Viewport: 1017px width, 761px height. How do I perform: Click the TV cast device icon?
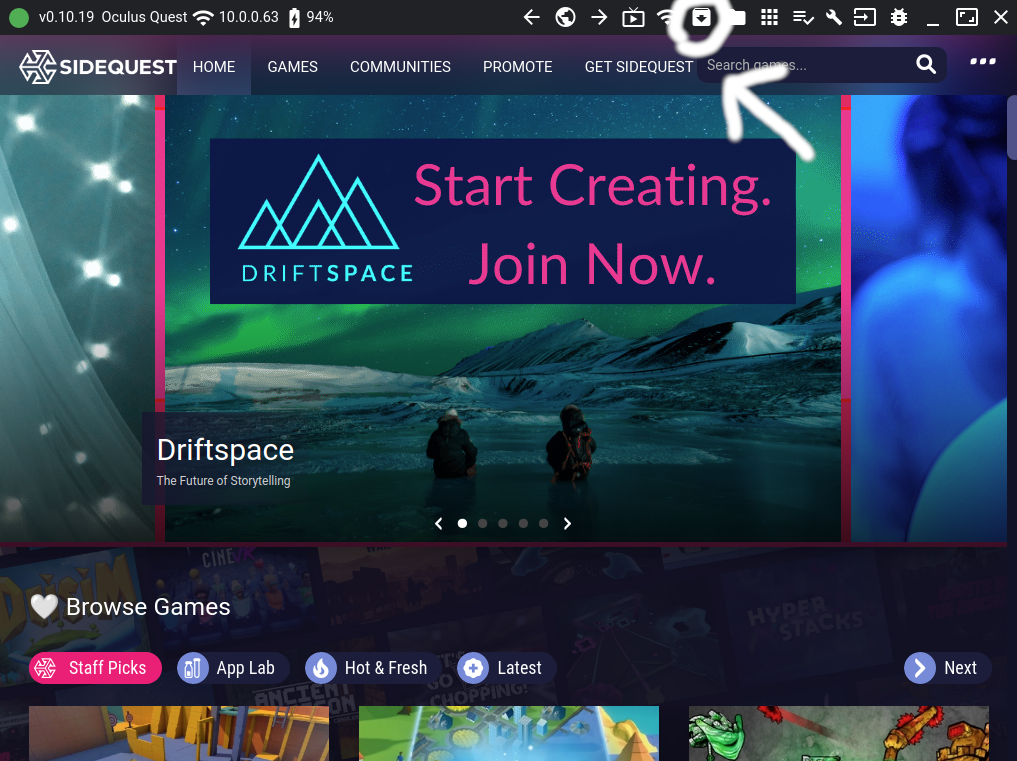(633, 17)
